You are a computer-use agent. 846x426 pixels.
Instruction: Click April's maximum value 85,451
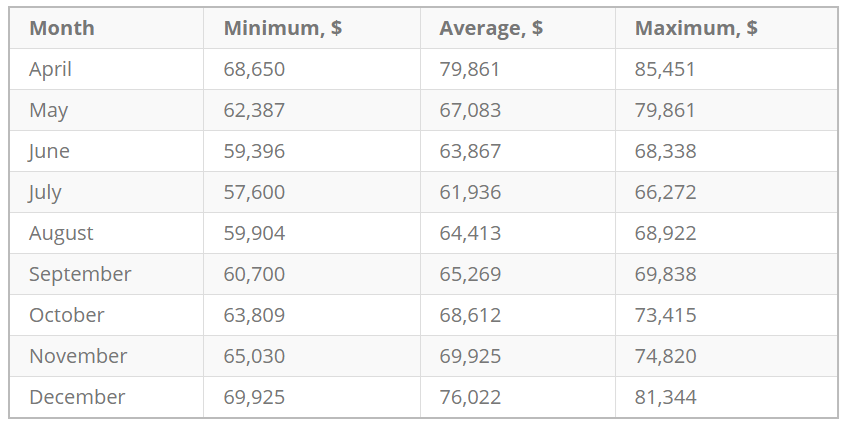(x=665, y=69)
